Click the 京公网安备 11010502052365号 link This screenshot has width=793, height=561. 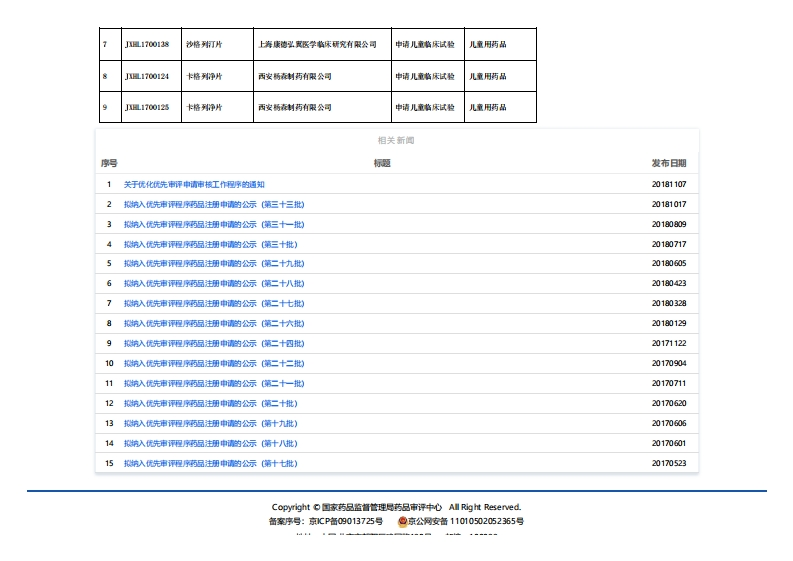pyautogui.click(x=466, y=521)
